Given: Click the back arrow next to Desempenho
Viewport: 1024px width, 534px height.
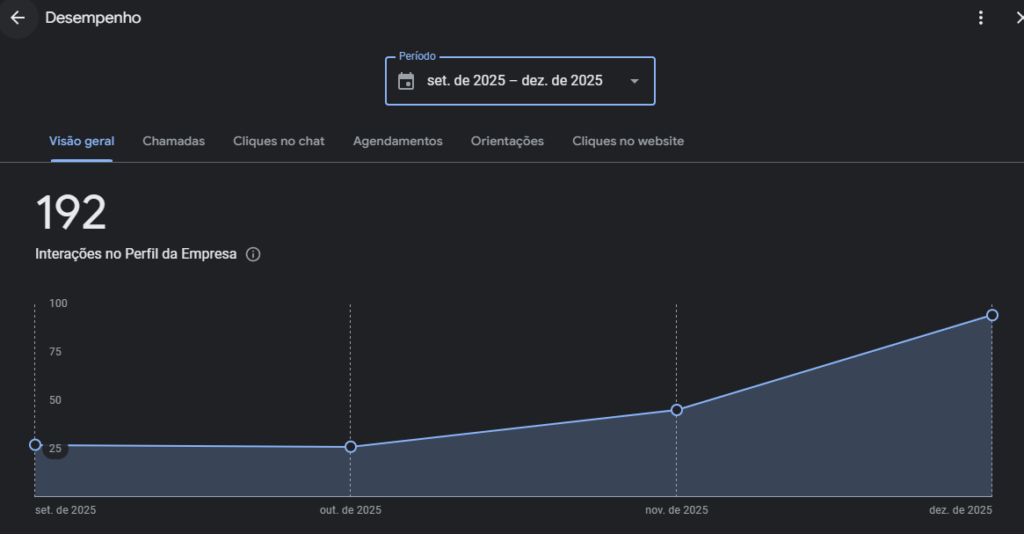Looking at the screenshot, I should pos(18,18).
